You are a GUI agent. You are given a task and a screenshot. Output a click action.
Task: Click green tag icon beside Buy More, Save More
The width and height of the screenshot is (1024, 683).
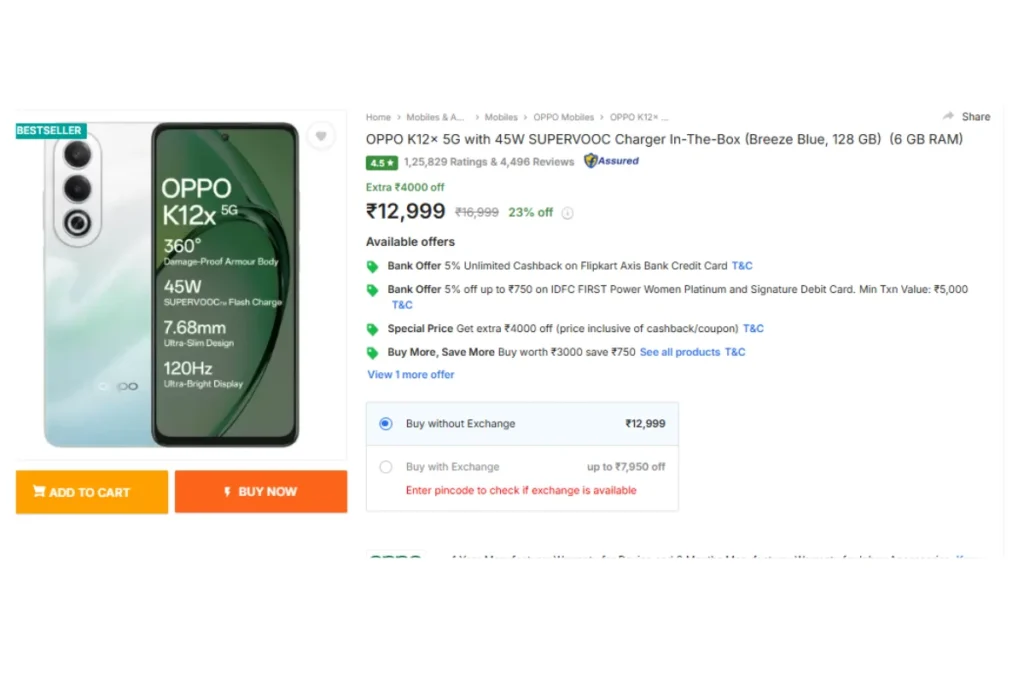[372, 353]
